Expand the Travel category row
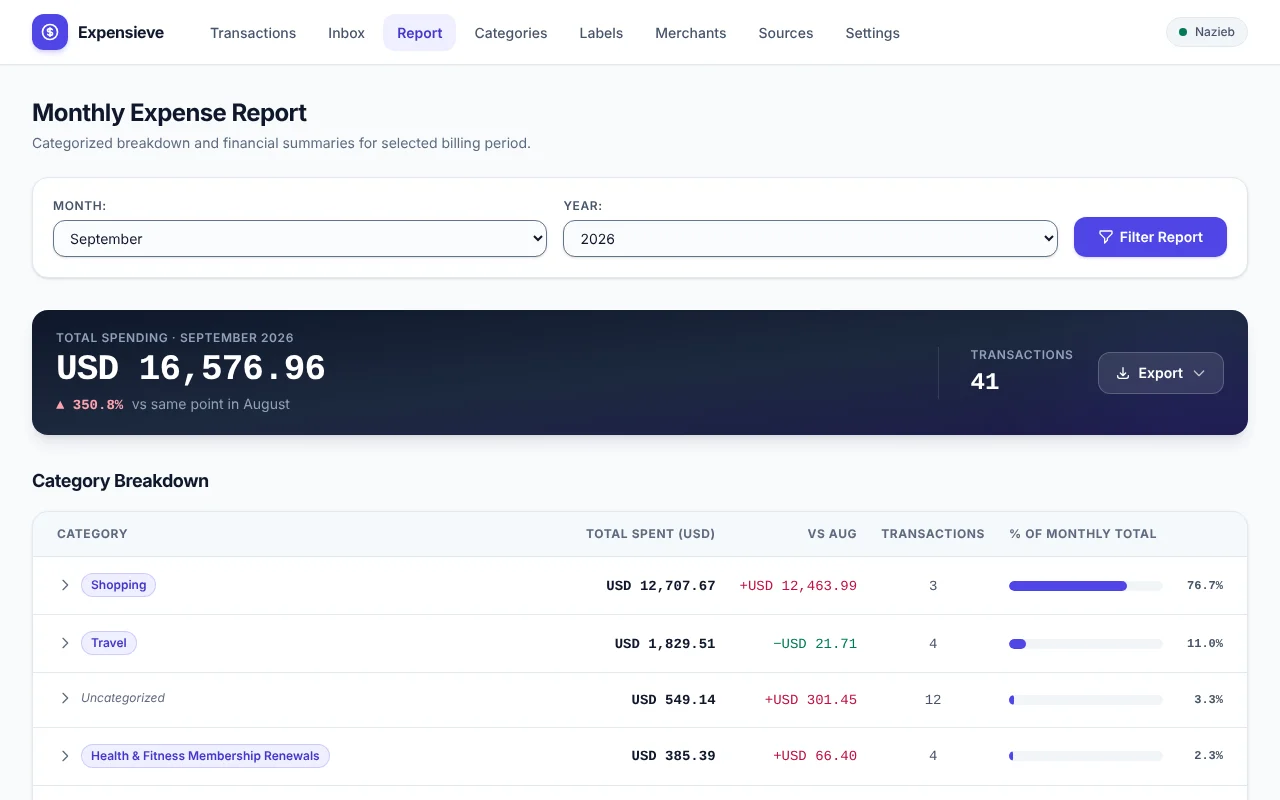 [65, 643]
